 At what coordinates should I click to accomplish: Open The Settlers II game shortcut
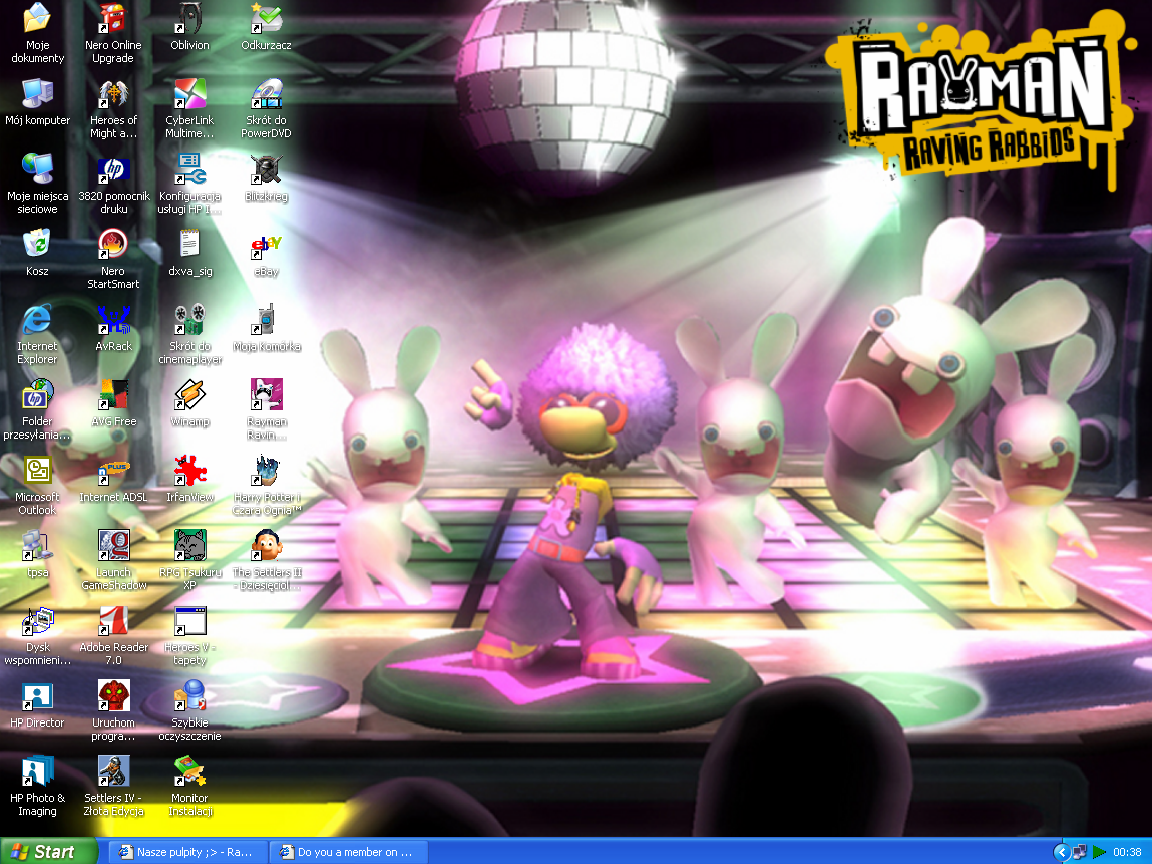click(x=266, y=545)
